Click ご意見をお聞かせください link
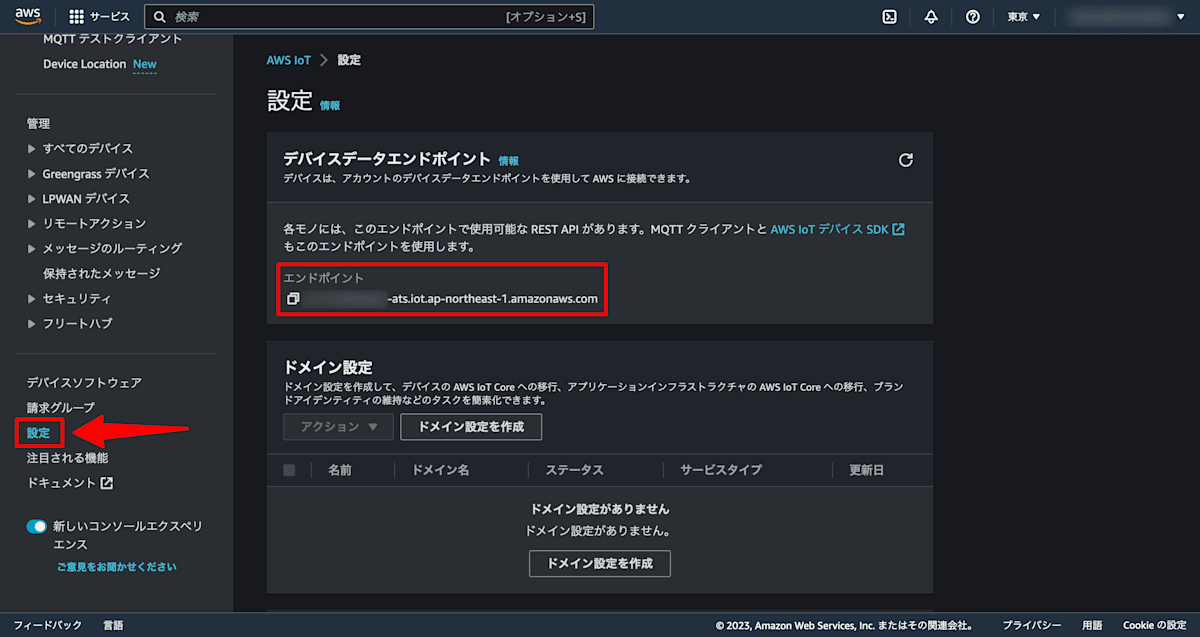This screenshot has width=1200, height=637. tap(116, 567)
